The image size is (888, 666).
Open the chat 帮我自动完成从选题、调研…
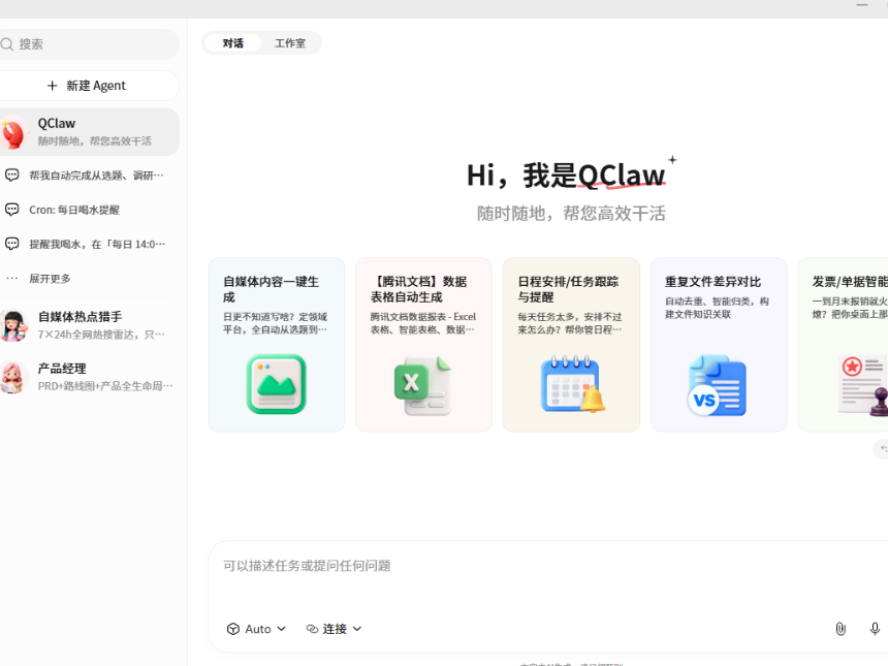point(89,176)
